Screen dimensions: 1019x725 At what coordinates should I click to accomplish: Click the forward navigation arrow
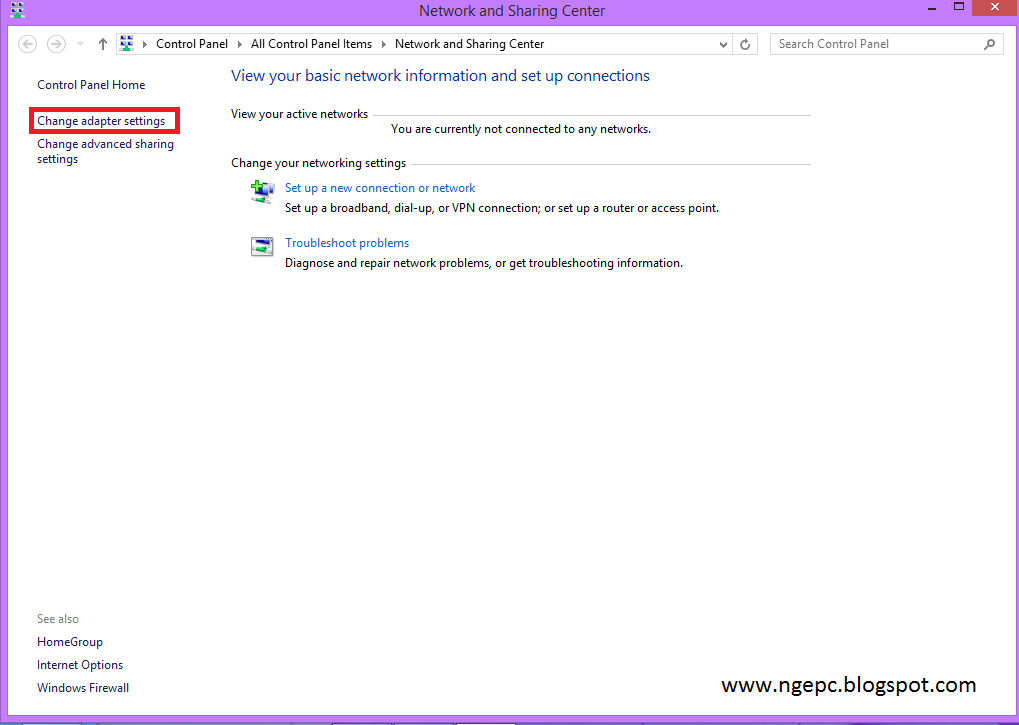pos(56,43)
